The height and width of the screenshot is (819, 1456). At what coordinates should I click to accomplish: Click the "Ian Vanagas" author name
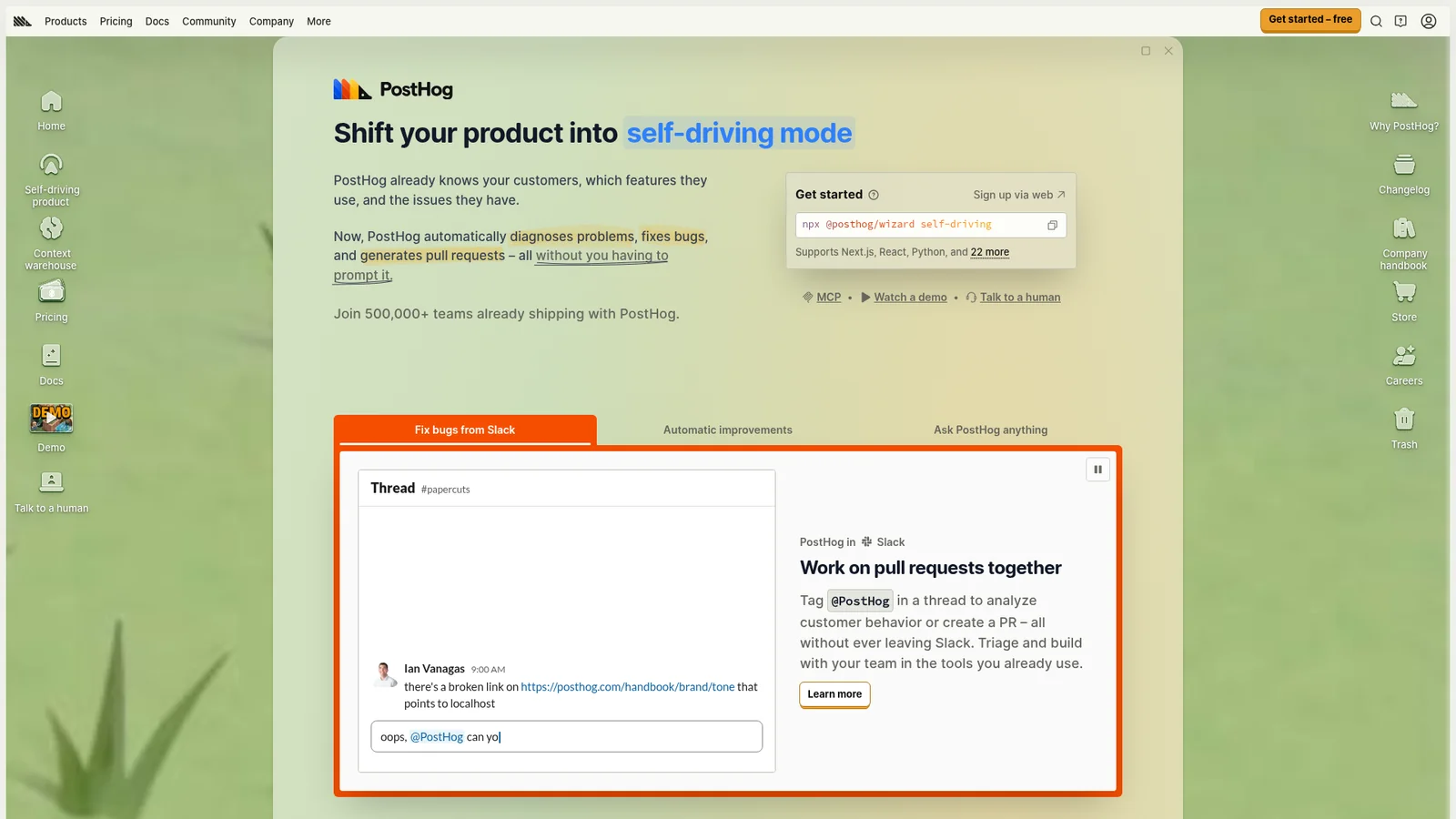[434, 669]
